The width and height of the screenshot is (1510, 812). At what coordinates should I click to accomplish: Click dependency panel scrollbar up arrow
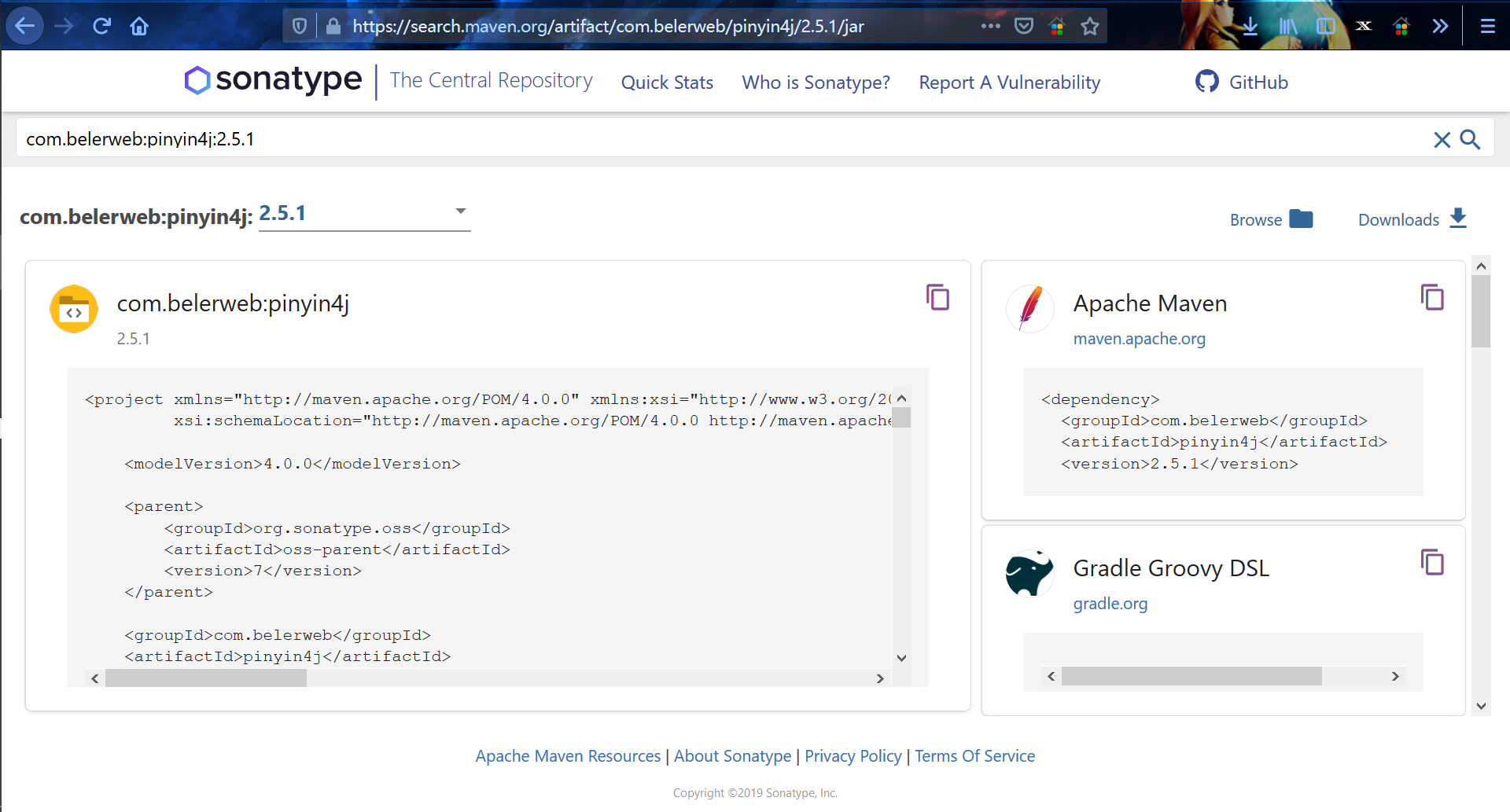[x=1481, y=266]
